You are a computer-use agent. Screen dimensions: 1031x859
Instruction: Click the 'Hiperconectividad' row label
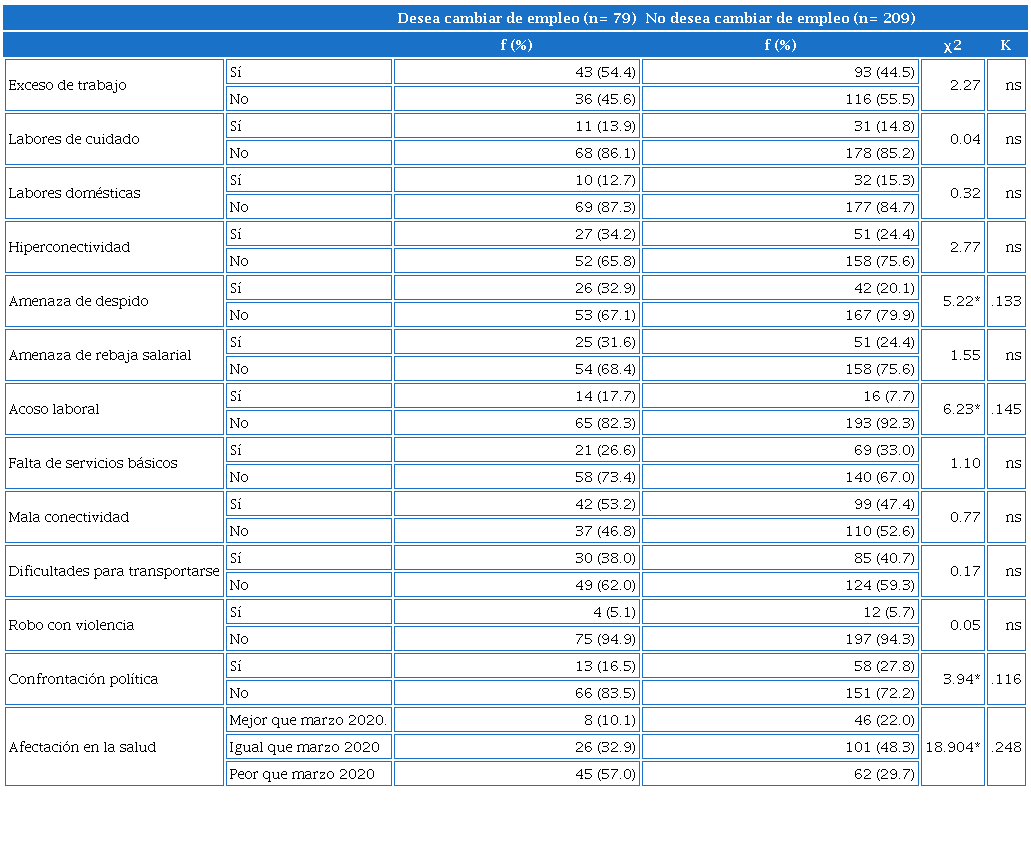click(69, 248)
